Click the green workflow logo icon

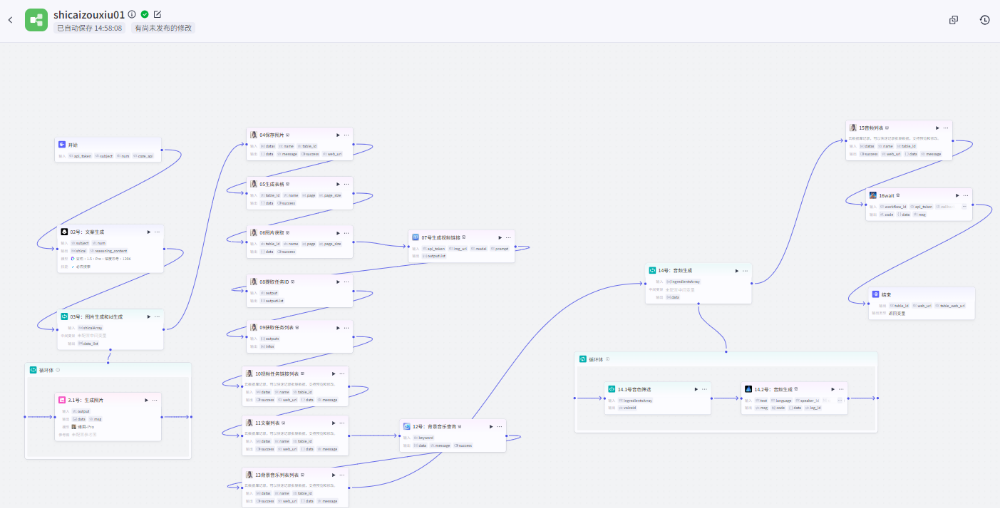tap(36, 20)
